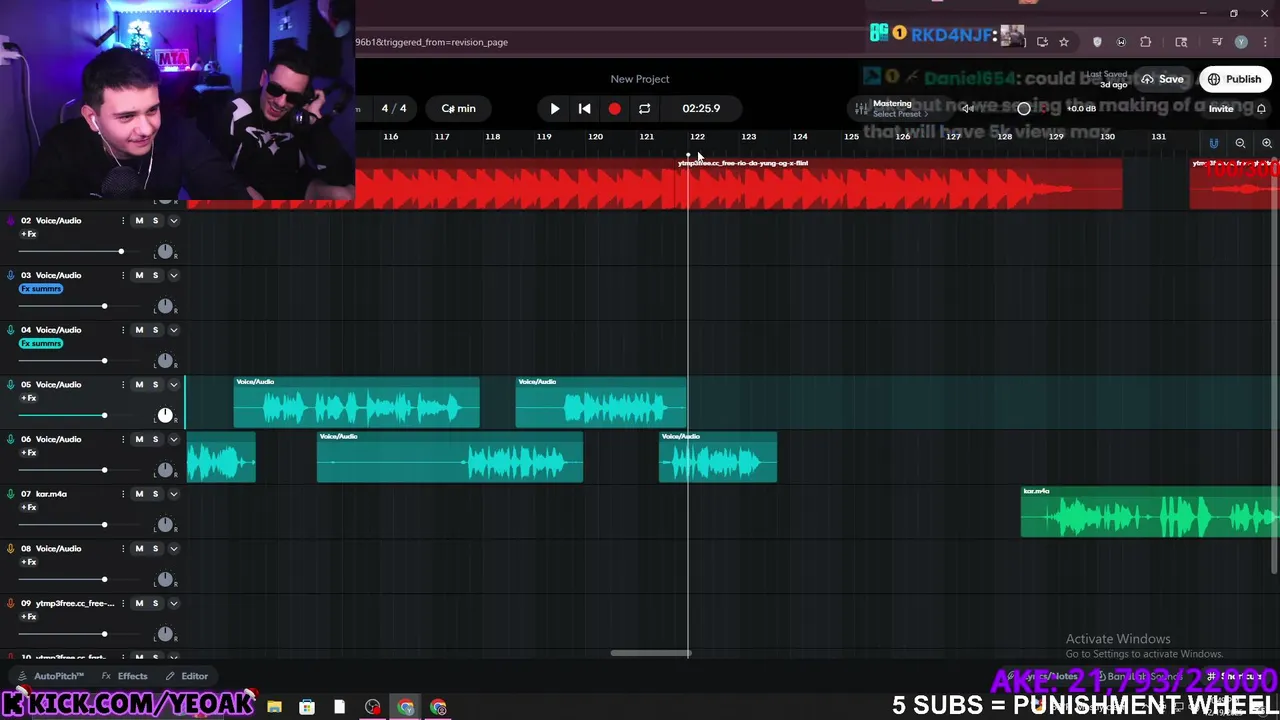The height and width of the screenshot is (720, 1280).
Task: Open the three-dot menu of track 02
Action: tap(123, 220)
